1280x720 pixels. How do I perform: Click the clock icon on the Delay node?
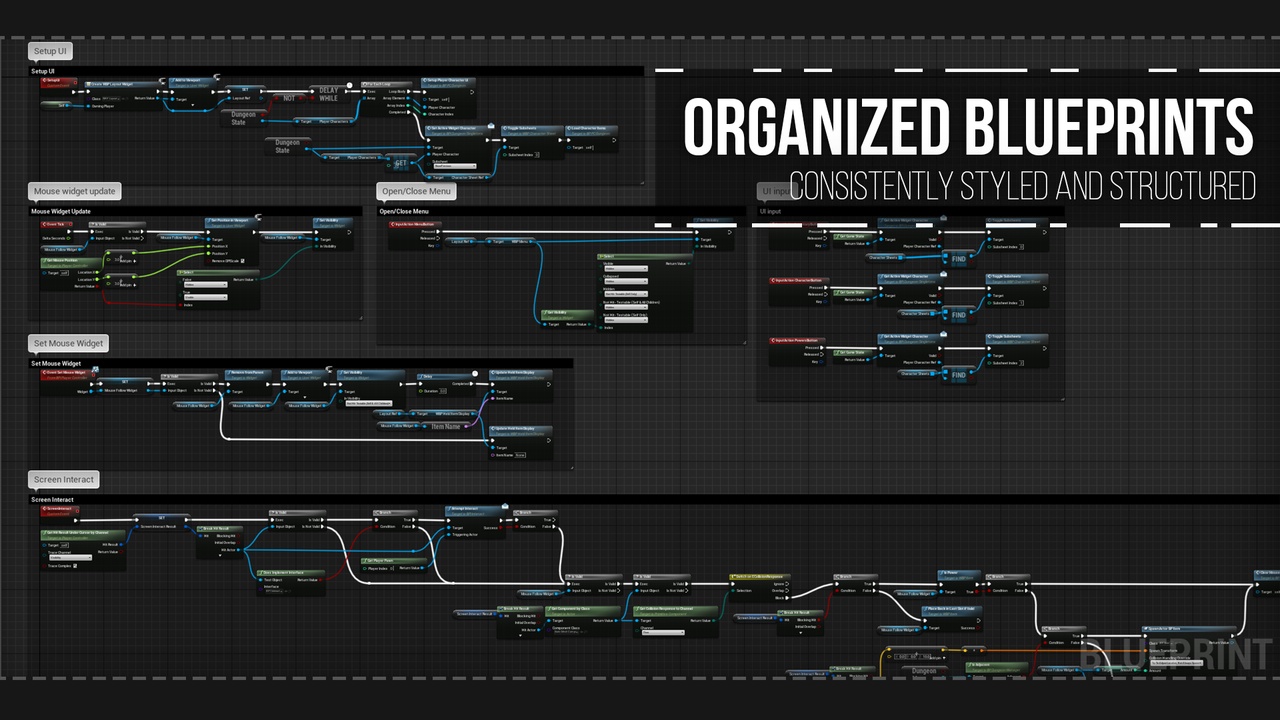pyautogui.click(x=474, y=374)
